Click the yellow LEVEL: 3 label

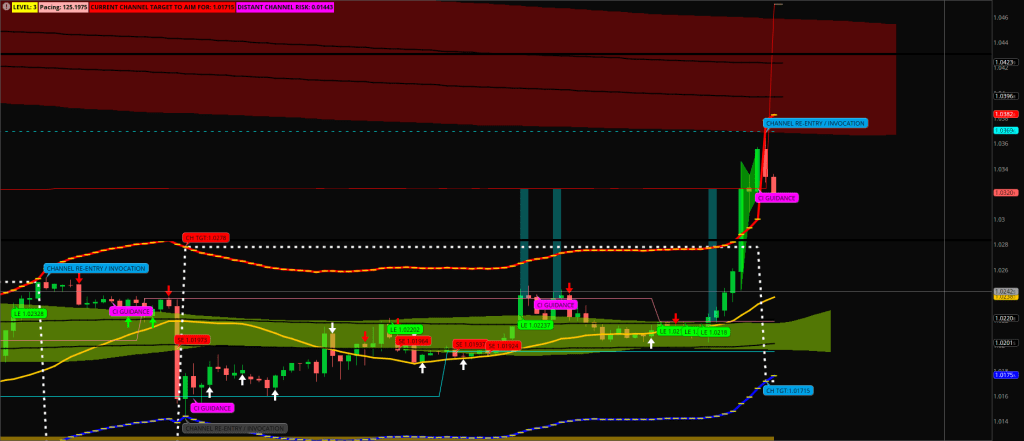[24, 6]
